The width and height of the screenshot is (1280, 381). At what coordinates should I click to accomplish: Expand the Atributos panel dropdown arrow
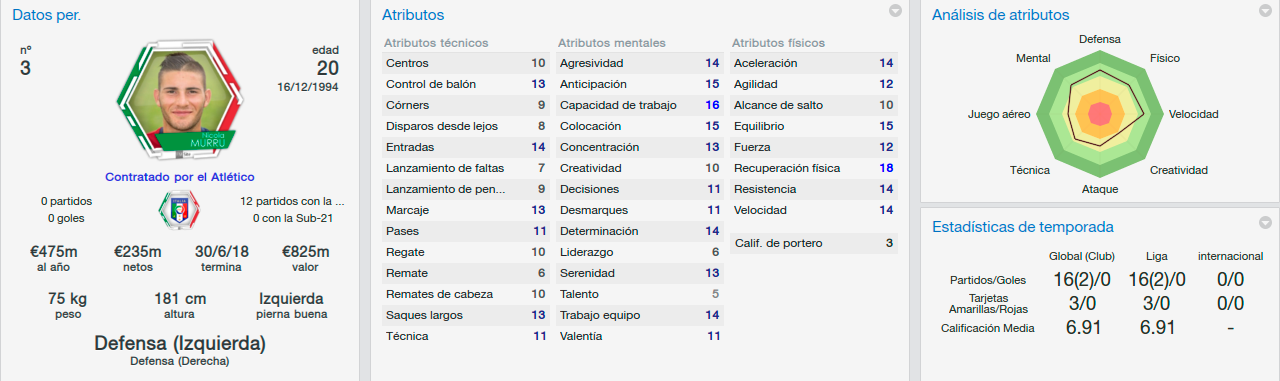click(896, 11)
